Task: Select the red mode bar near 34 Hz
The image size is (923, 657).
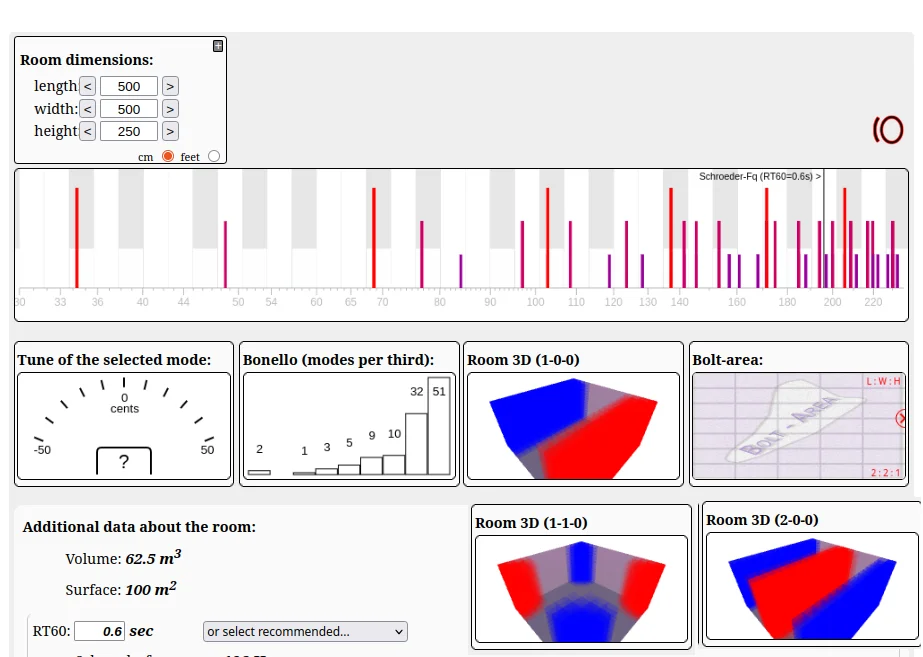Action: point(77,238)
